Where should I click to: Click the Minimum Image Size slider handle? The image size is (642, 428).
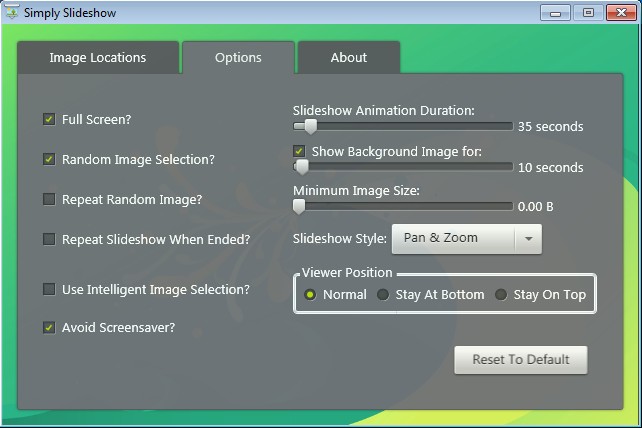tap(299, 206)
